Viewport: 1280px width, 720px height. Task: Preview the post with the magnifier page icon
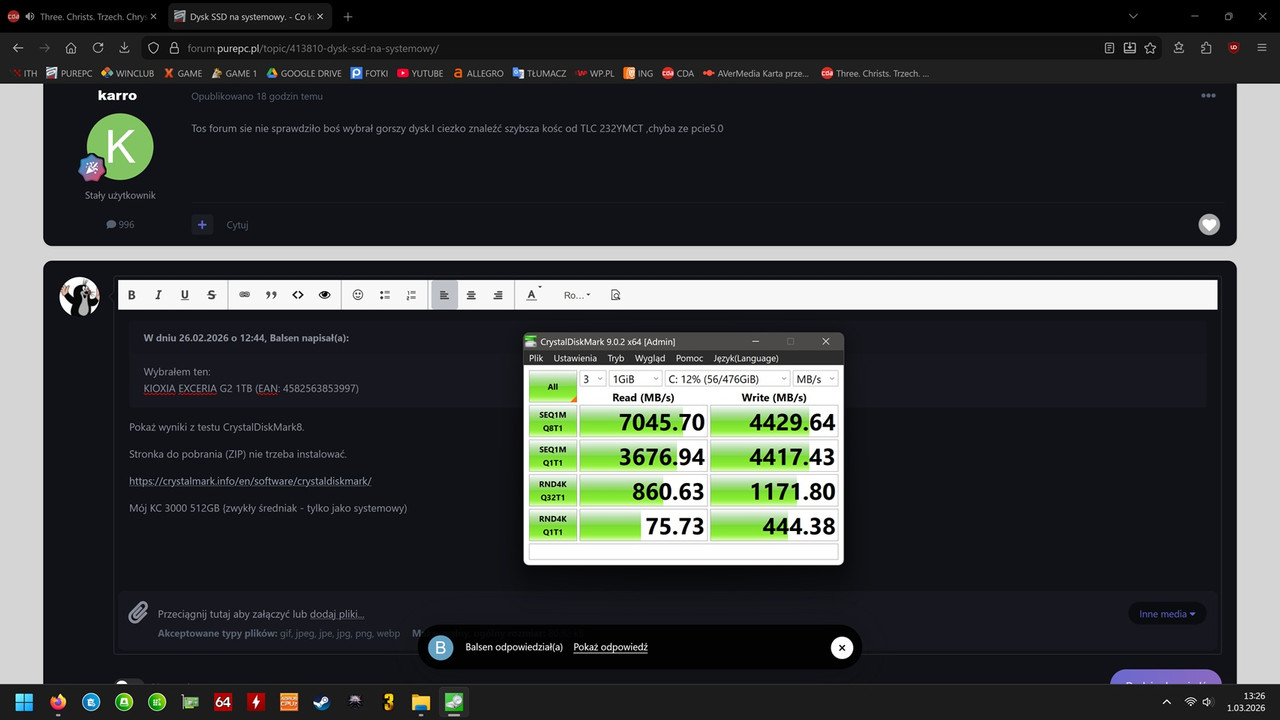pyautogui.click(x=615, y=295)
